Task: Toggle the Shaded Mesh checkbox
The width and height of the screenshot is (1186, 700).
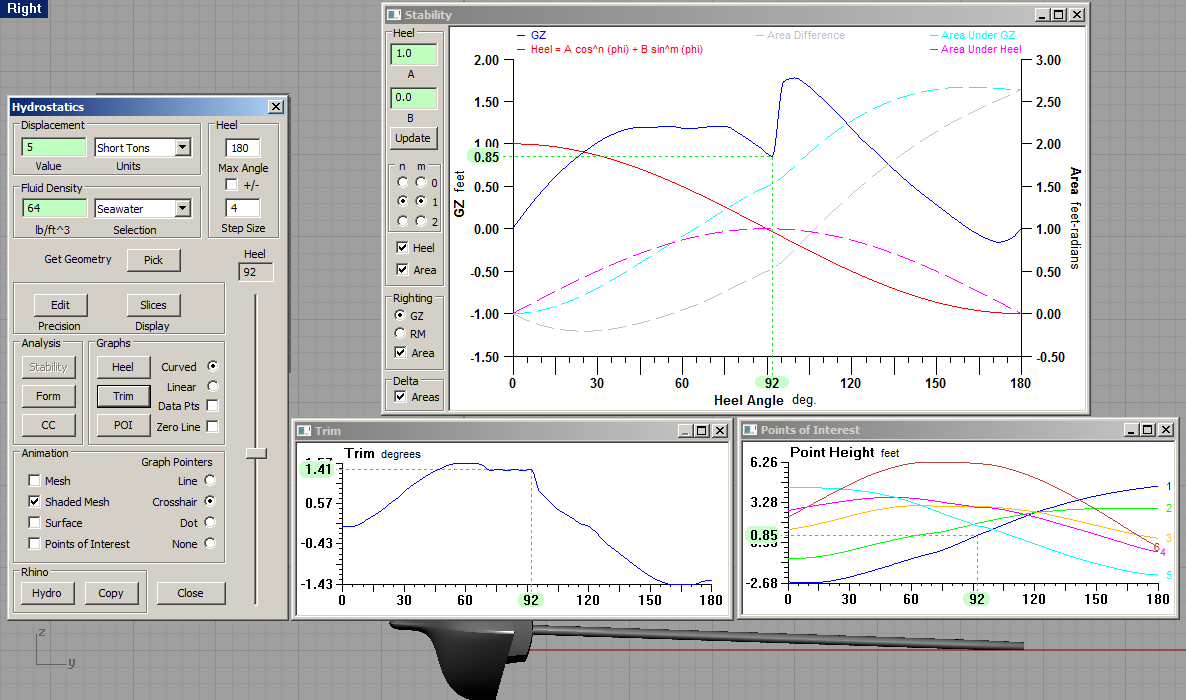Action: pos(34,501)
